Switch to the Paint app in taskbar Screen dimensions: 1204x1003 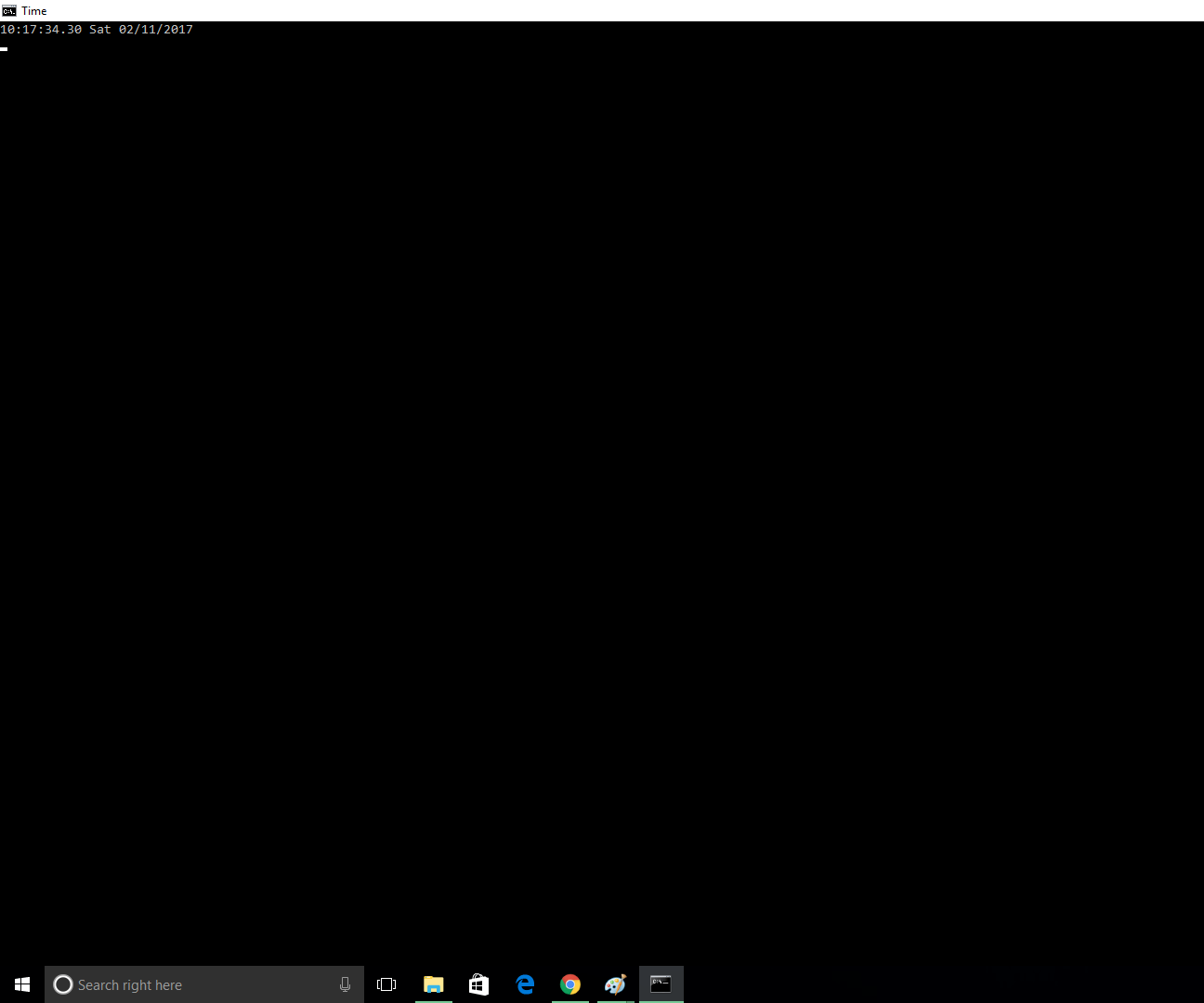click(x=615, y=984)
